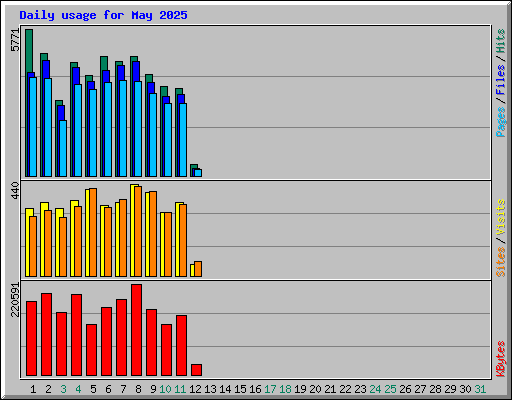
Task: Click green day 17 on the x-axis
Action: 270,389
